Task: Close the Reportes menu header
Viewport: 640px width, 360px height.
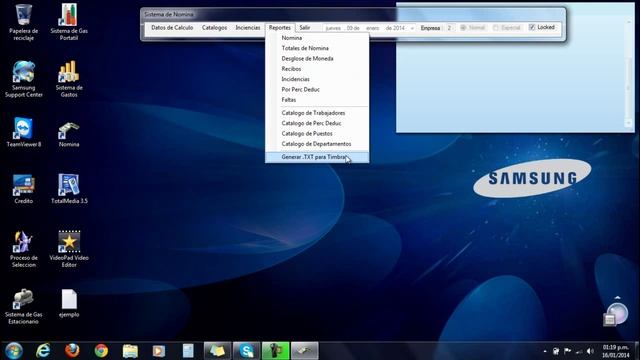Action: pyautogui.click(x=280, y=27)
